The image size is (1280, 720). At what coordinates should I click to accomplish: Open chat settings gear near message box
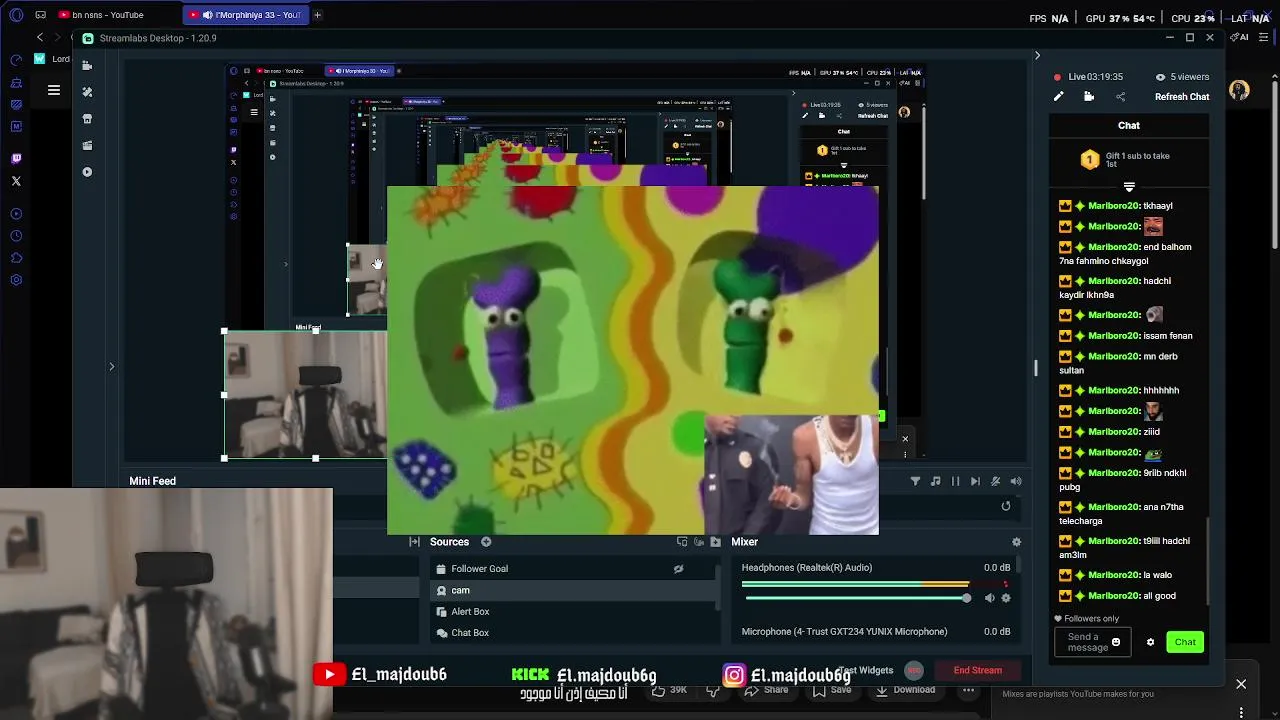click(1150, 642)
